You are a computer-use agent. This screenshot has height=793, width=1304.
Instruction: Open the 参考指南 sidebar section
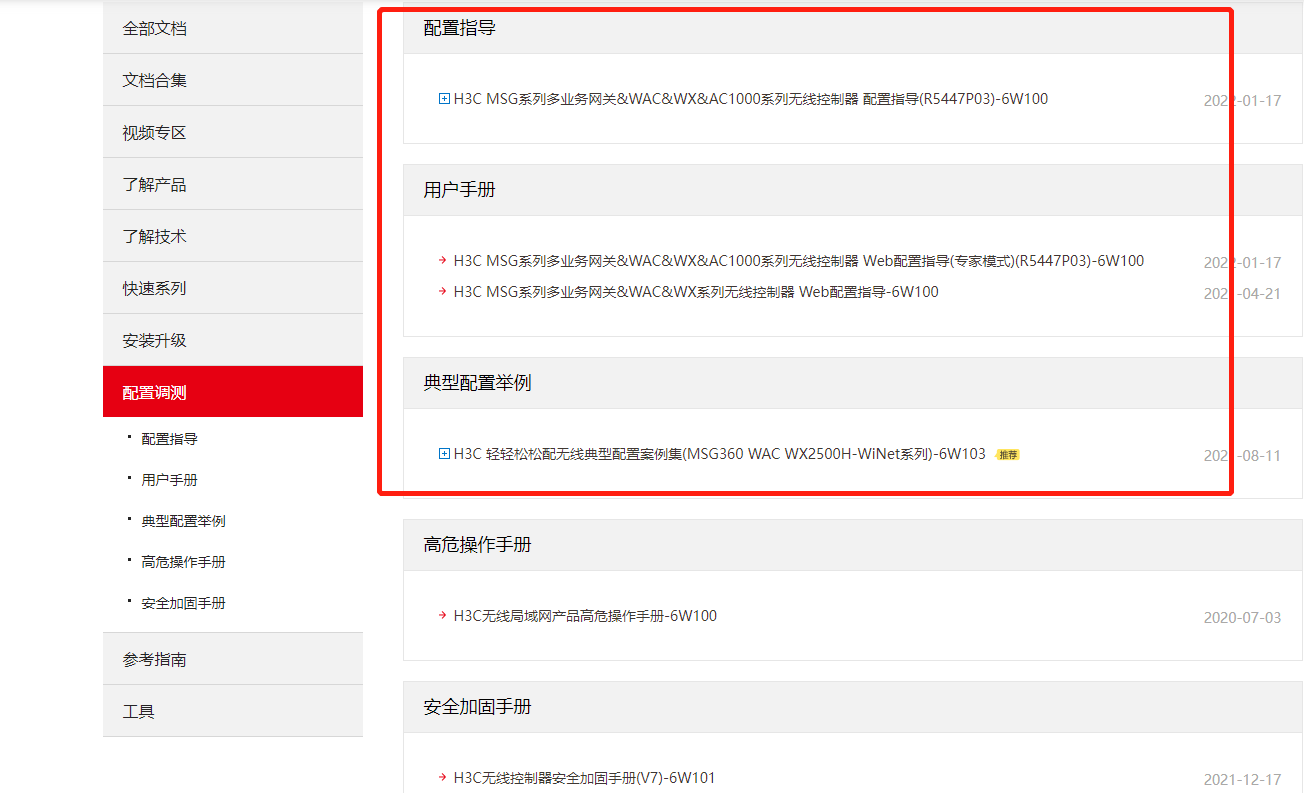[x=233, y=659]
